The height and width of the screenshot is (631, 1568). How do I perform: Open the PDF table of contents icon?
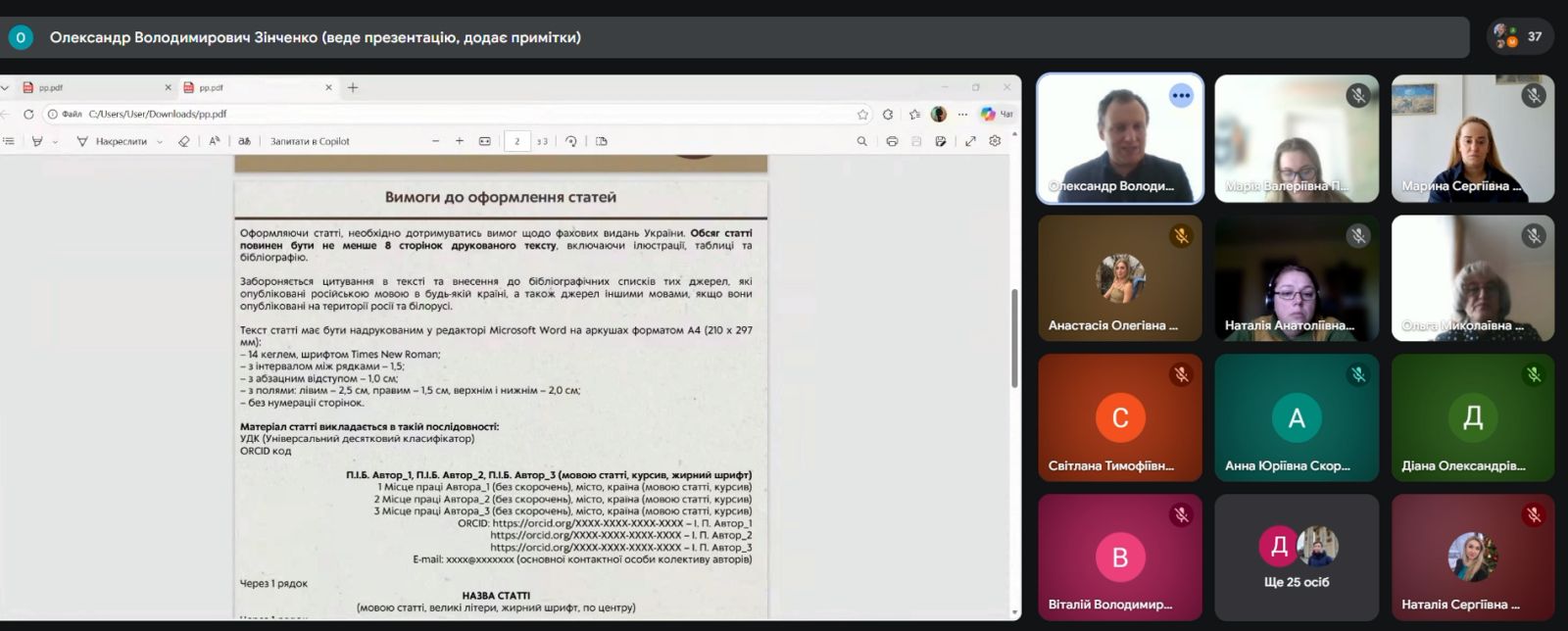(x=9, y=141)
